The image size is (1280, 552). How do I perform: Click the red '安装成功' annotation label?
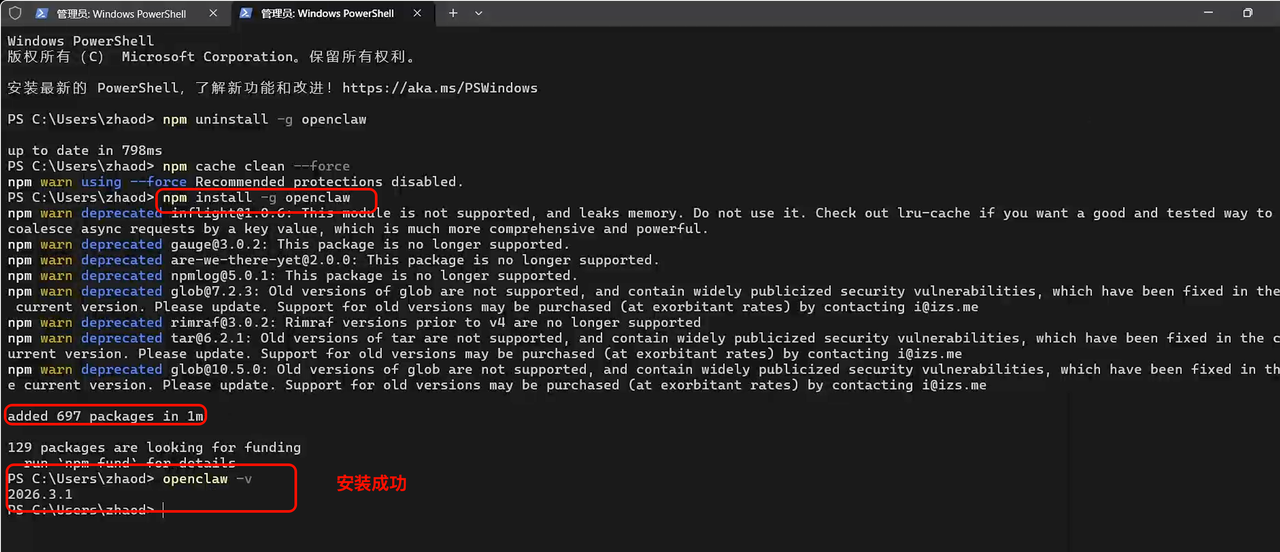[x=371, y=484]
